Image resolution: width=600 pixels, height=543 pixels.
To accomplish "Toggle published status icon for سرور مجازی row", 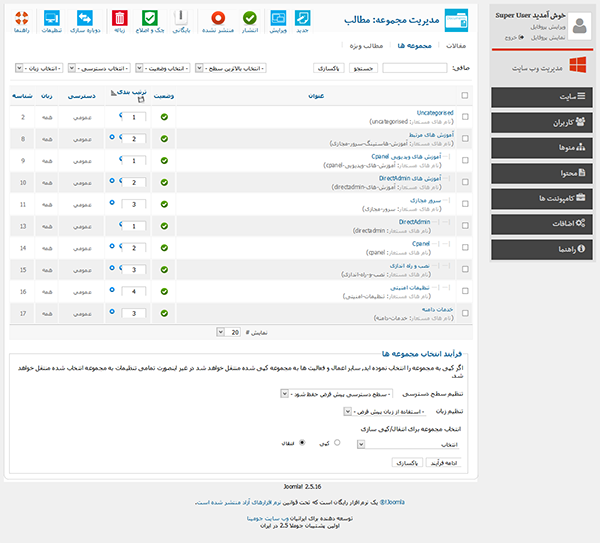I will pyautogui.click(x=164, y=204).
